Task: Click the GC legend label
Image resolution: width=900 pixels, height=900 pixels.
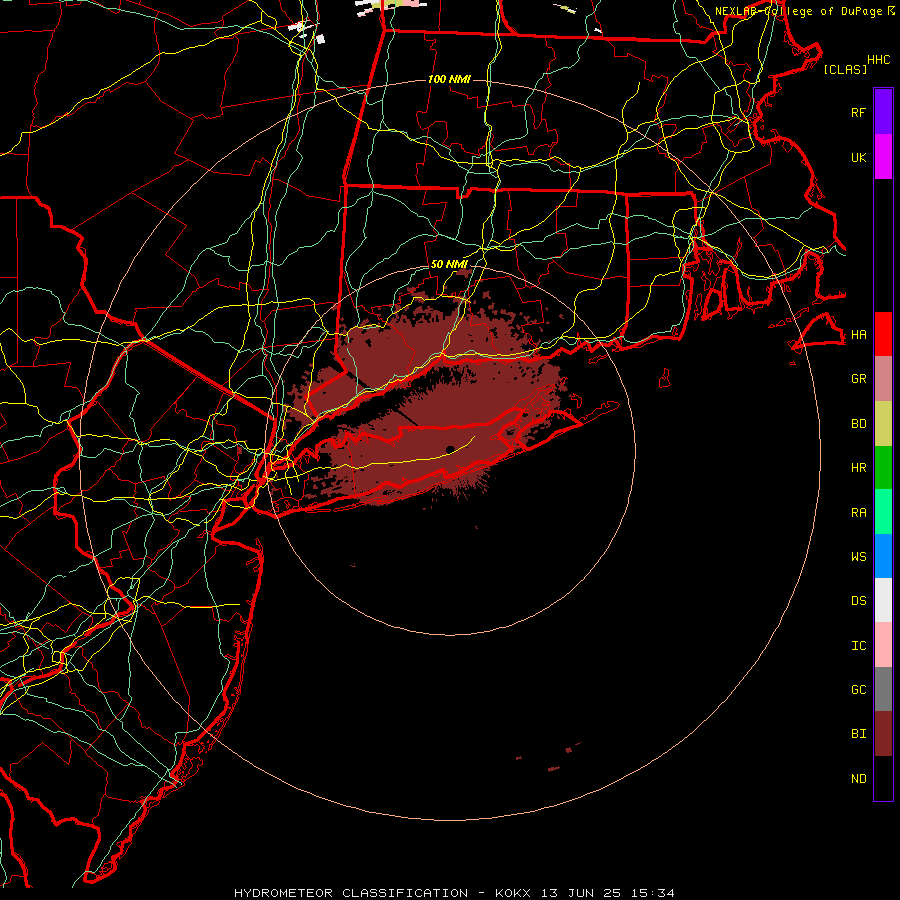Action: tap(859, 690)
